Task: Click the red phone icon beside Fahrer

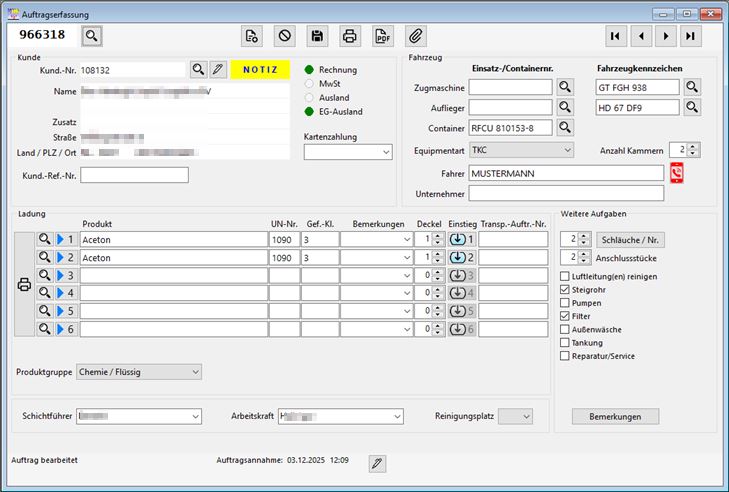Action: click(x=677, y=173)
